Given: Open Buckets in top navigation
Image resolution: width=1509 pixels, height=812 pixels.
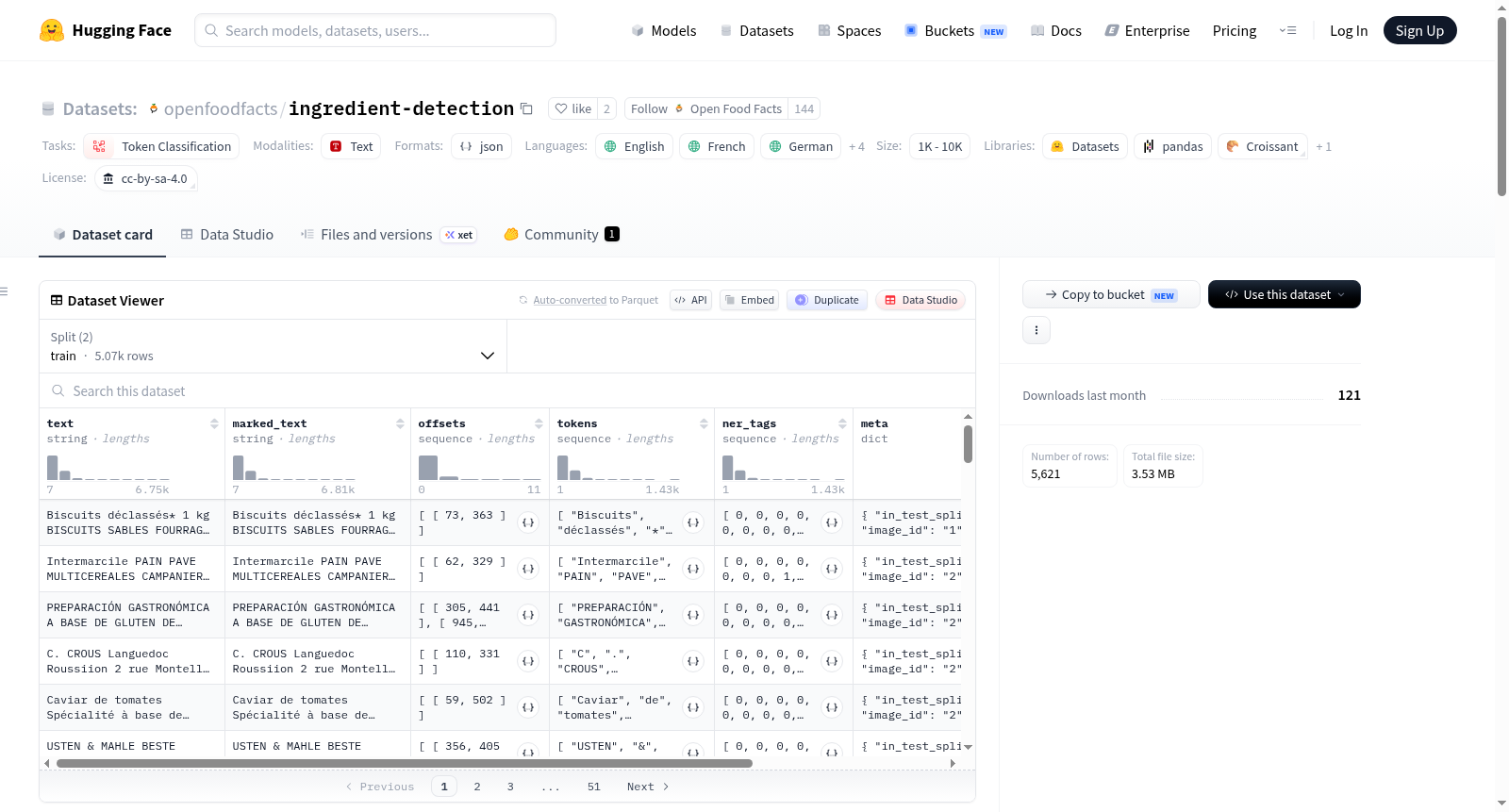Looking at the screenshot, I should tap(955, 30).
